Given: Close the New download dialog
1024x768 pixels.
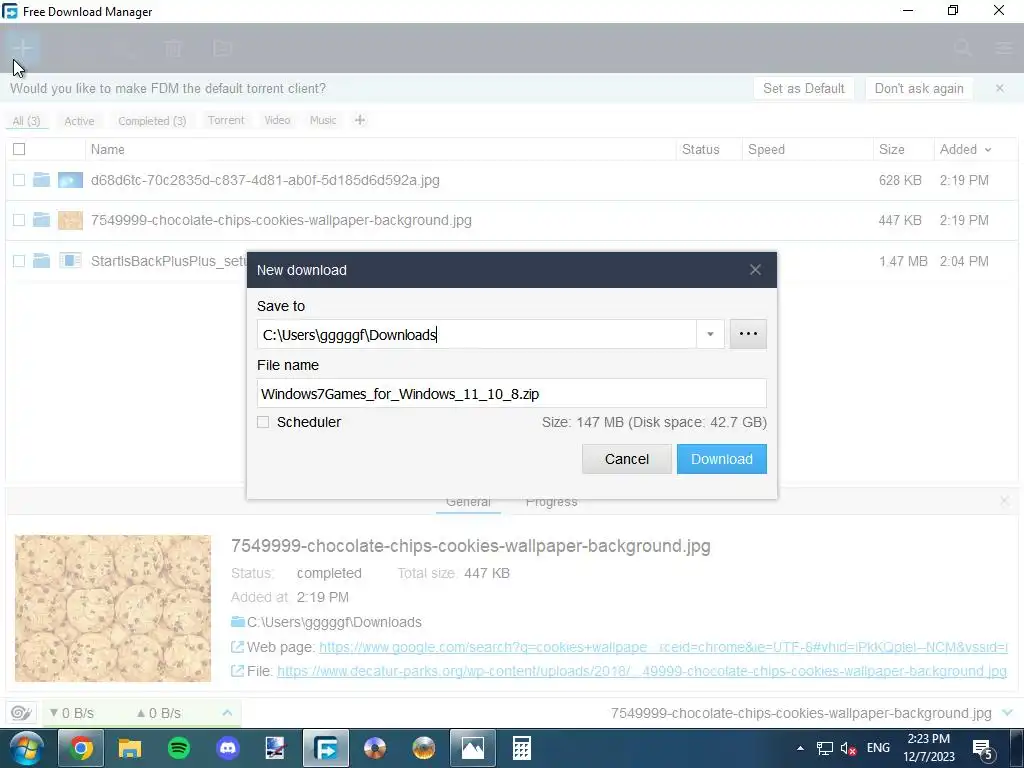Looking at the screenshot, I should pyautogui.click(x=756, y=270).
